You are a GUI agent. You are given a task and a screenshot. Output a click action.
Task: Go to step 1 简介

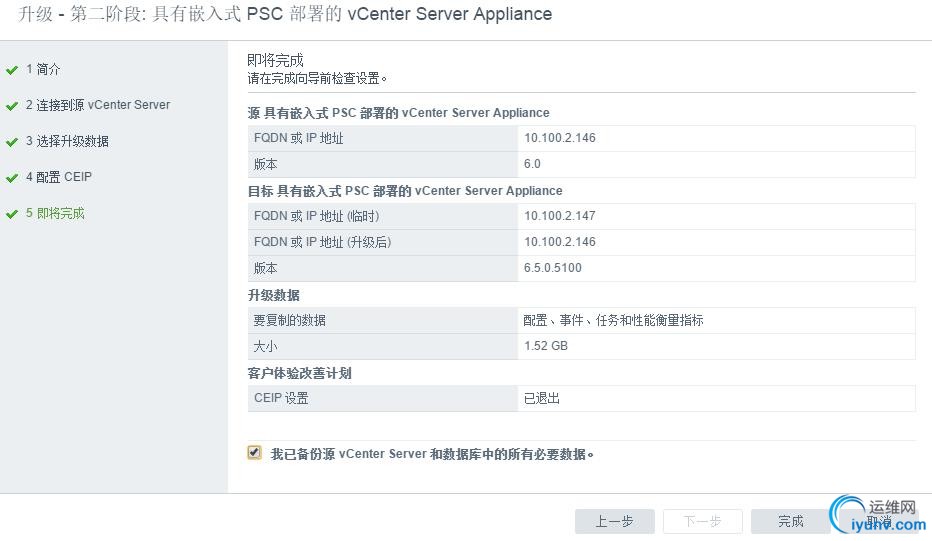point(43,69)
